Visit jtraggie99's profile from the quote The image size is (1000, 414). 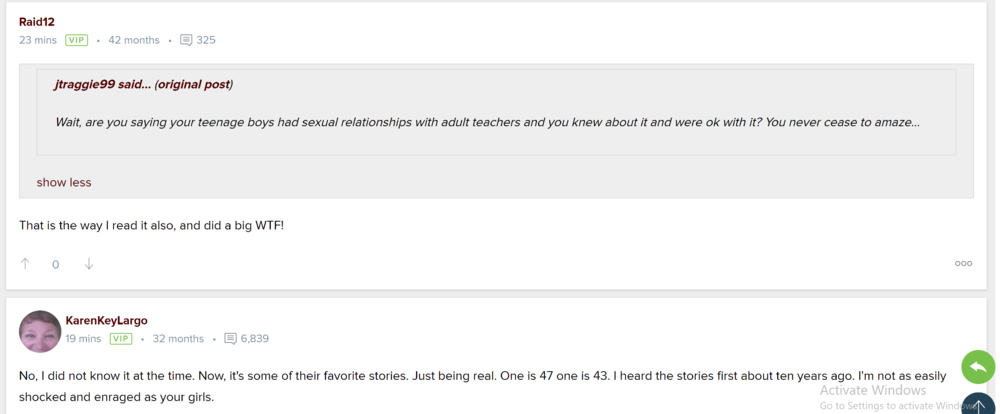pos(85,85)
